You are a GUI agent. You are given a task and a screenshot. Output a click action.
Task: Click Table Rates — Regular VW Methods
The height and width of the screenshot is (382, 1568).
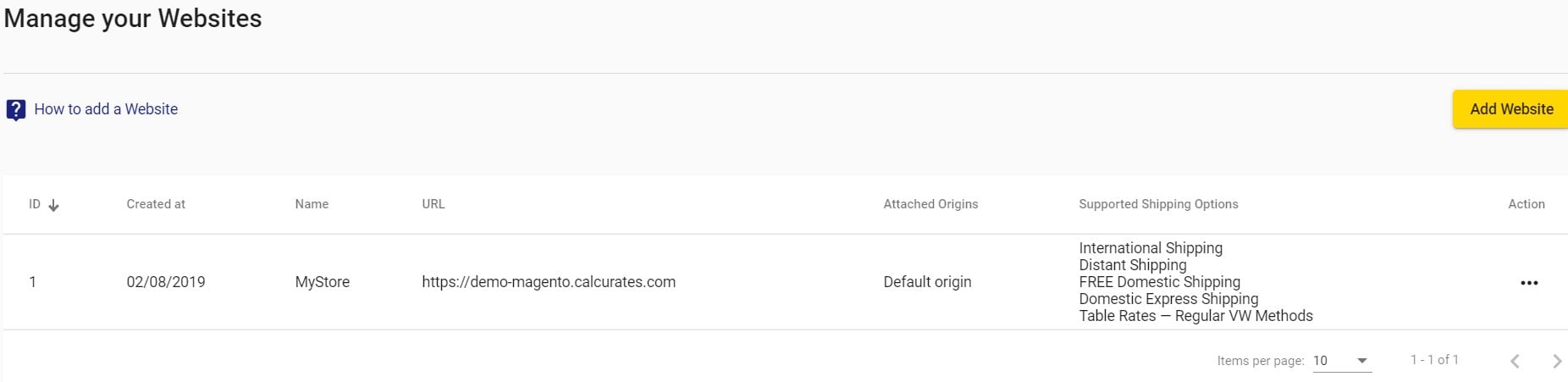1195,316
